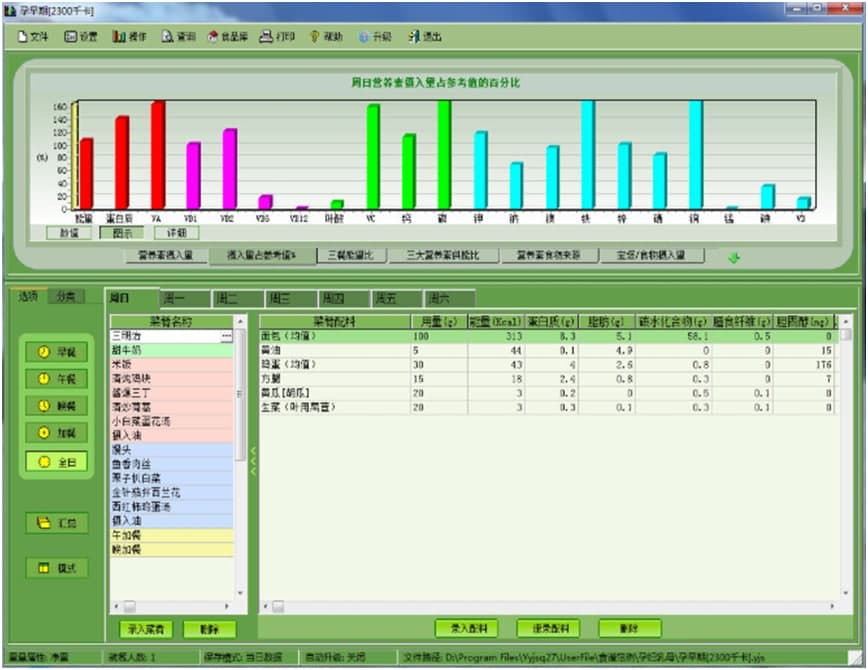Click the 能量(Kcal) column header
Viewport: 868px width, 670px height.
coord(495,322)
